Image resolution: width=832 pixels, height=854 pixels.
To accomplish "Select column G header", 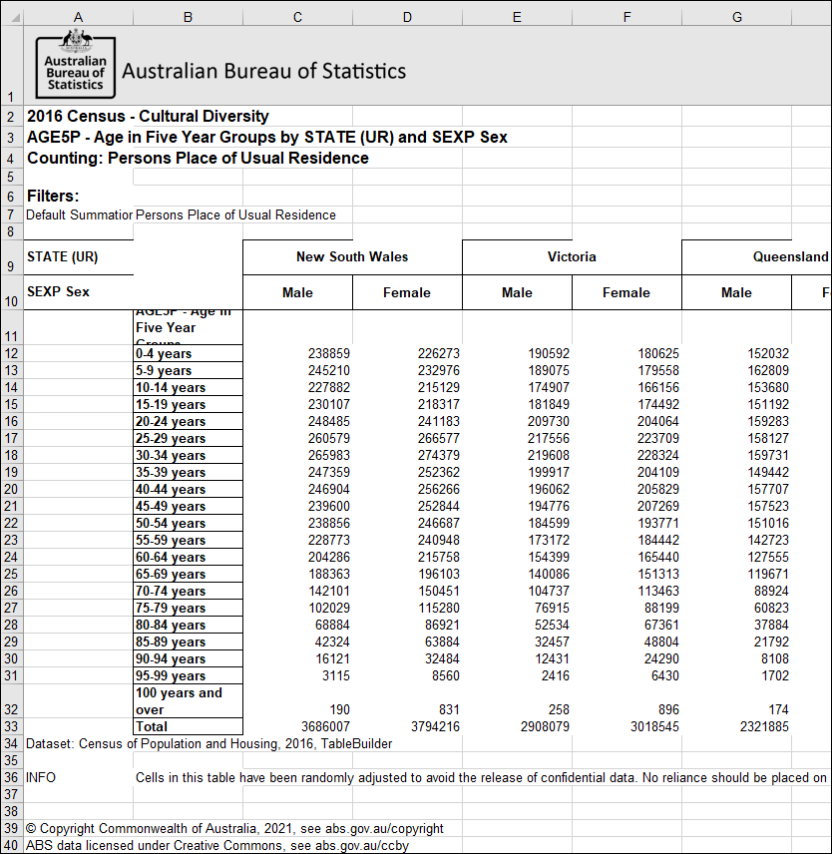I will pyautogui.click(x=737, y=17).
